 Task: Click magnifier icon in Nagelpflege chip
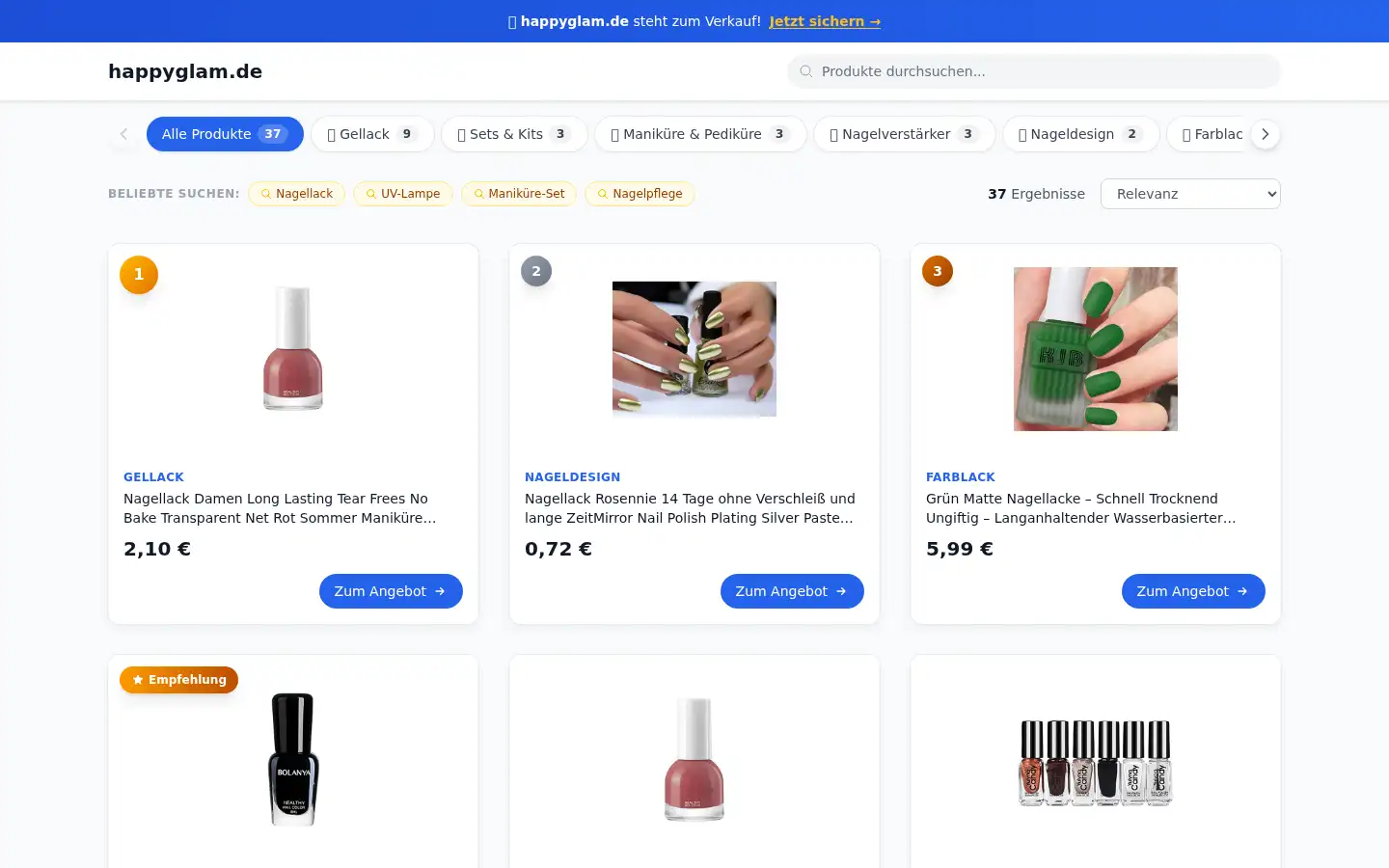point(603,194)
